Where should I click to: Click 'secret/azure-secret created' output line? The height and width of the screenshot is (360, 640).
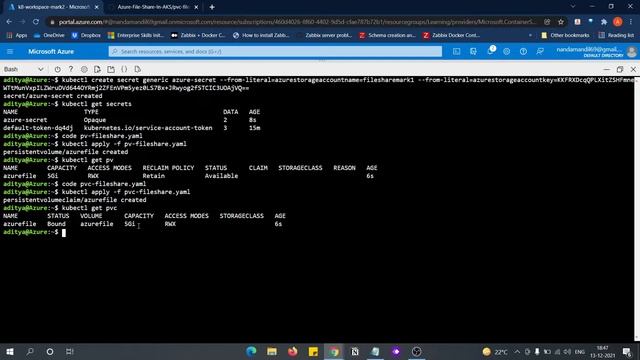pyautogui.click(x=53, y=96)
